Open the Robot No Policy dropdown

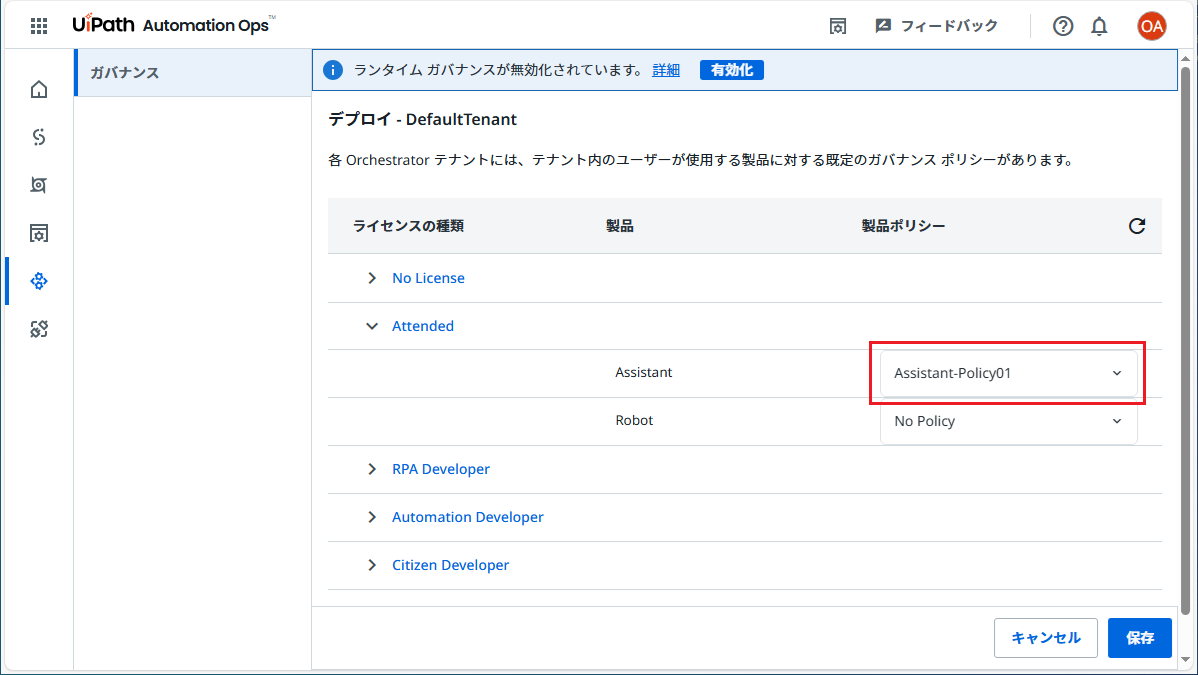(1009, 421)
